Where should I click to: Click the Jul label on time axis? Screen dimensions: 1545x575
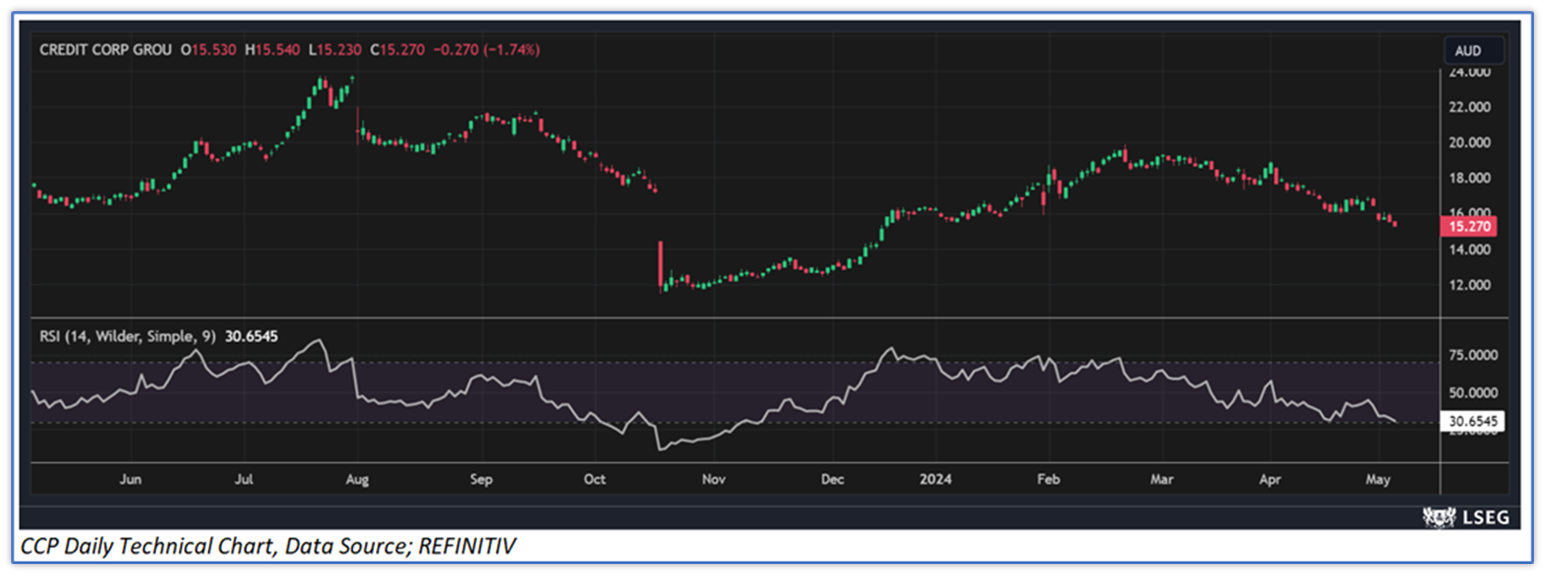pos(243,479)
